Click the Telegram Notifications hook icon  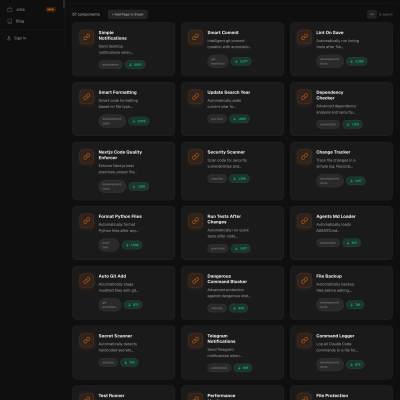pyautogui.click(x=196, y=340)
